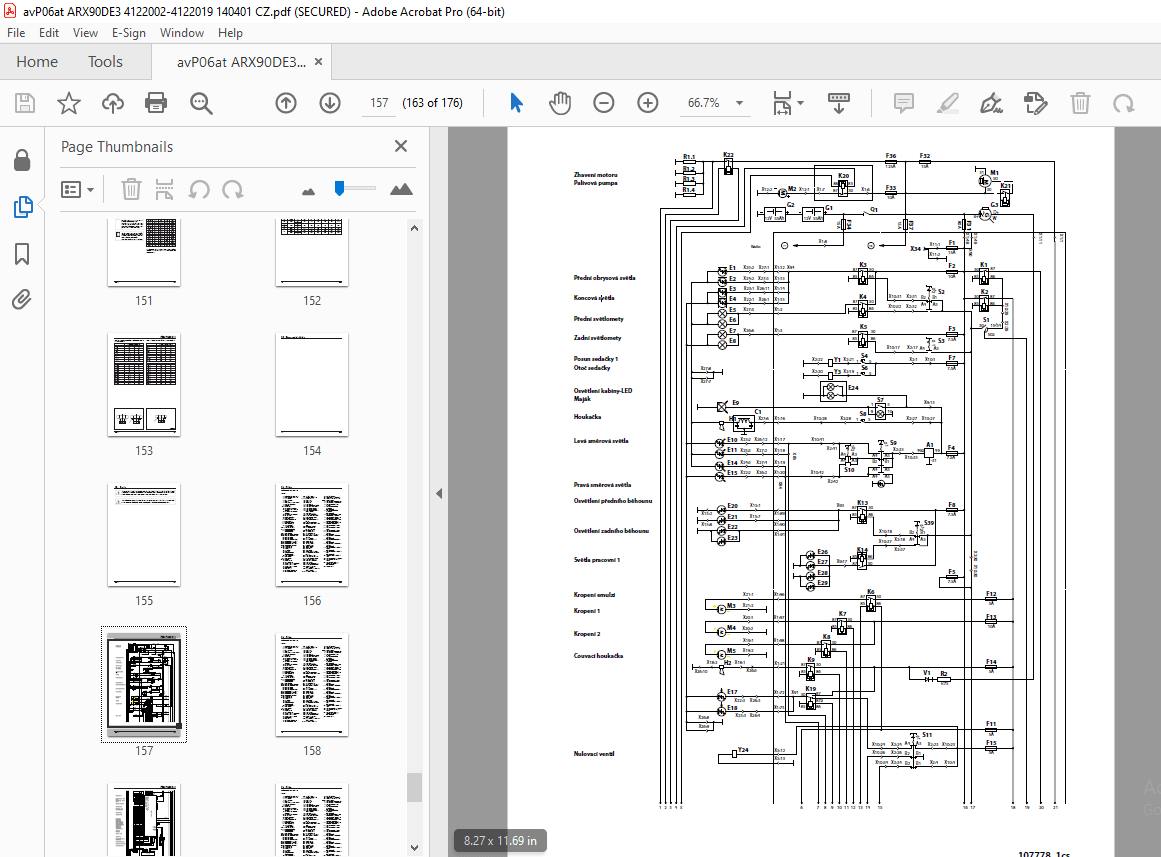Open the Find text magnifier tool

(201, 103)
